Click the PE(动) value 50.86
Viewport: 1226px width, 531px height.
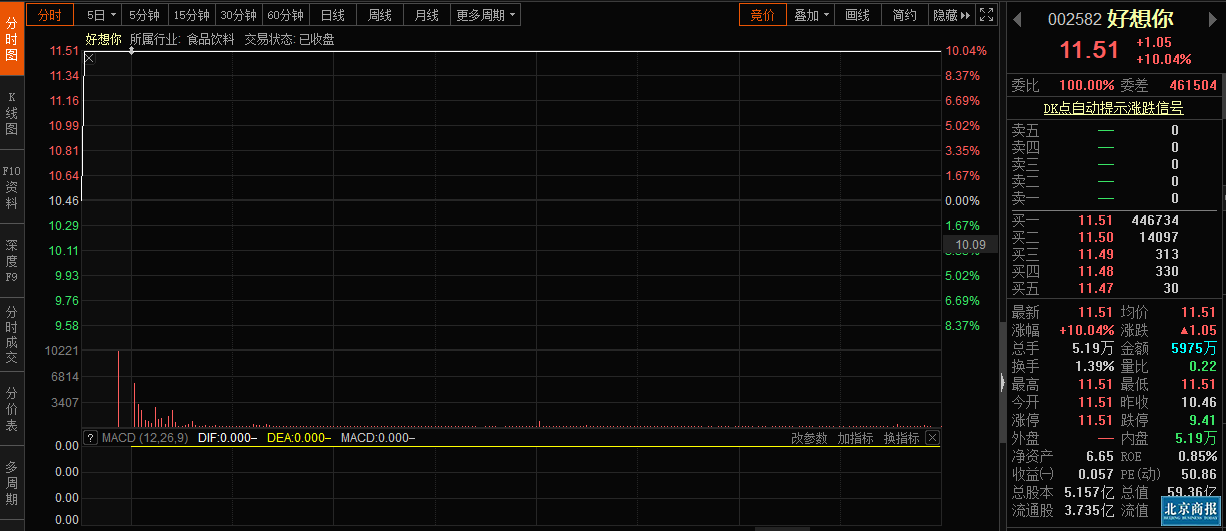(1199, 474)
